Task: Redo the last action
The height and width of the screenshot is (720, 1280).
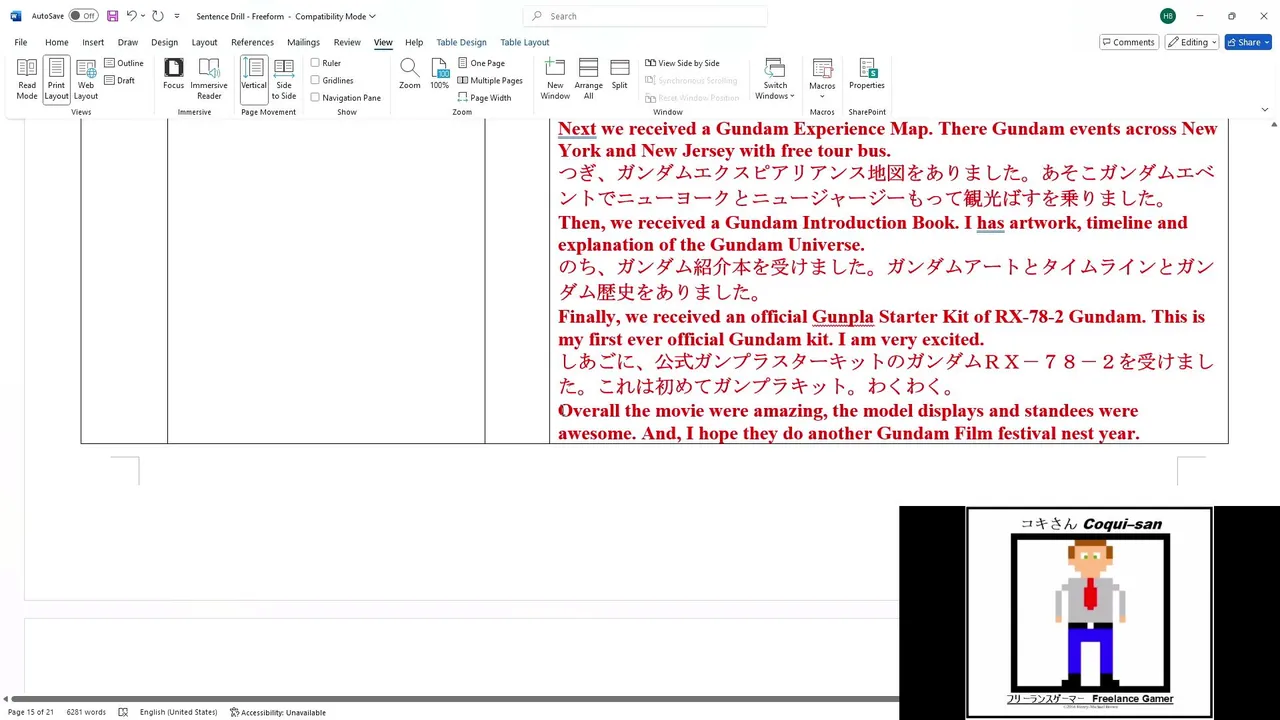Action: (x=158, y=16)
